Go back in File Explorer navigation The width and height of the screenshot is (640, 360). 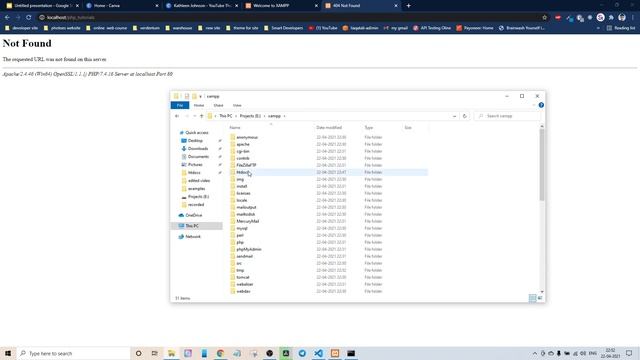pyautogui.click(x=177, y=116)
